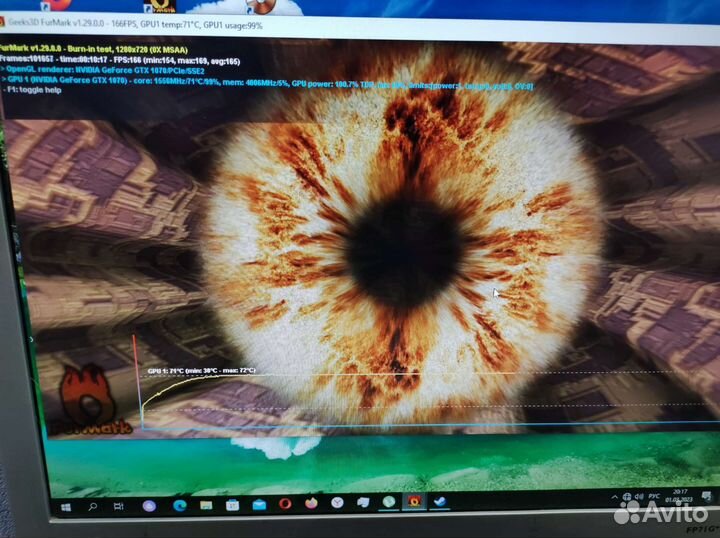Open Yandex browser from the taskbar

338,503
